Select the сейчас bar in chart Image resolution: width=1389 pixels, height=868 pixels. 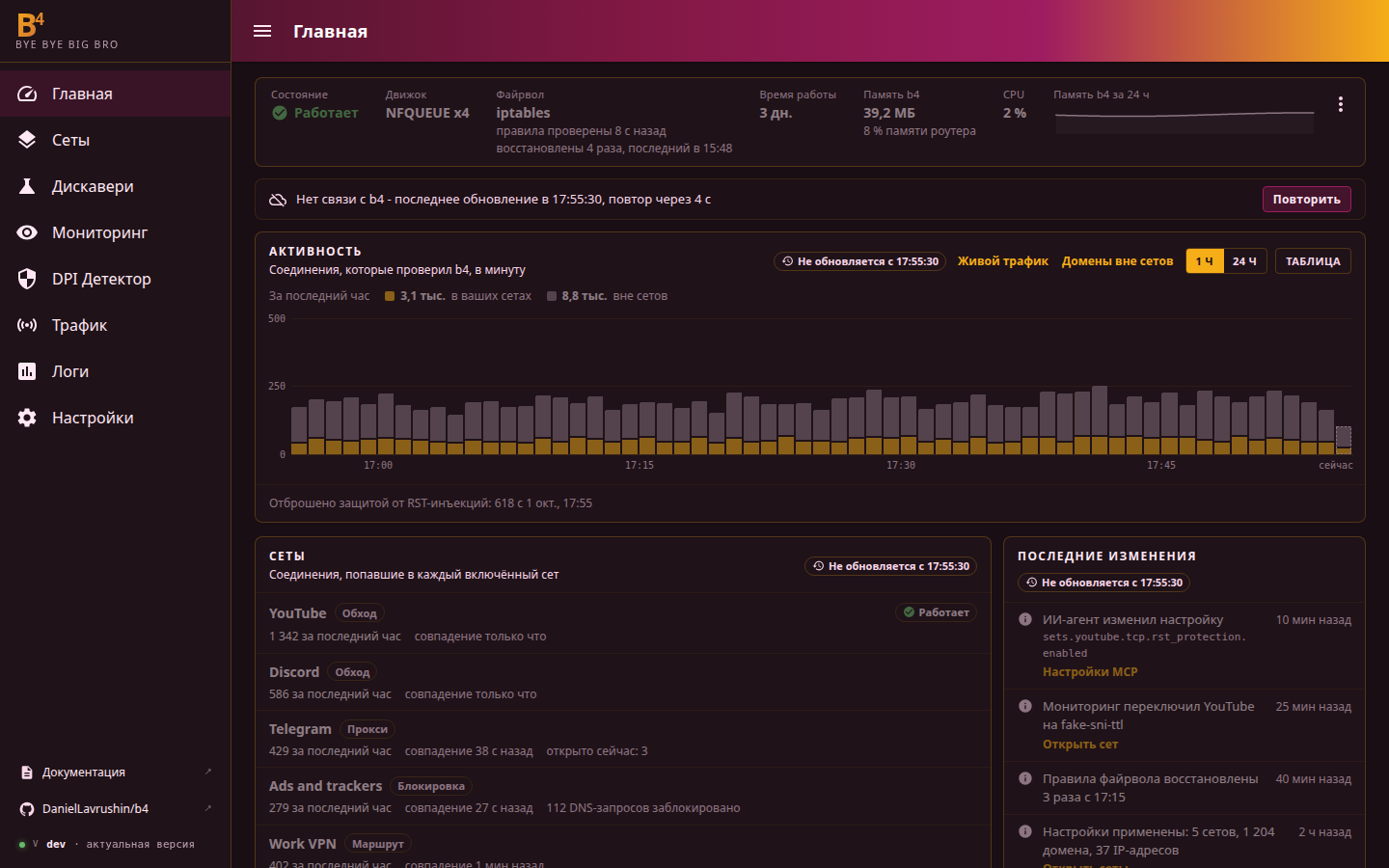(x=1343, y=440)
